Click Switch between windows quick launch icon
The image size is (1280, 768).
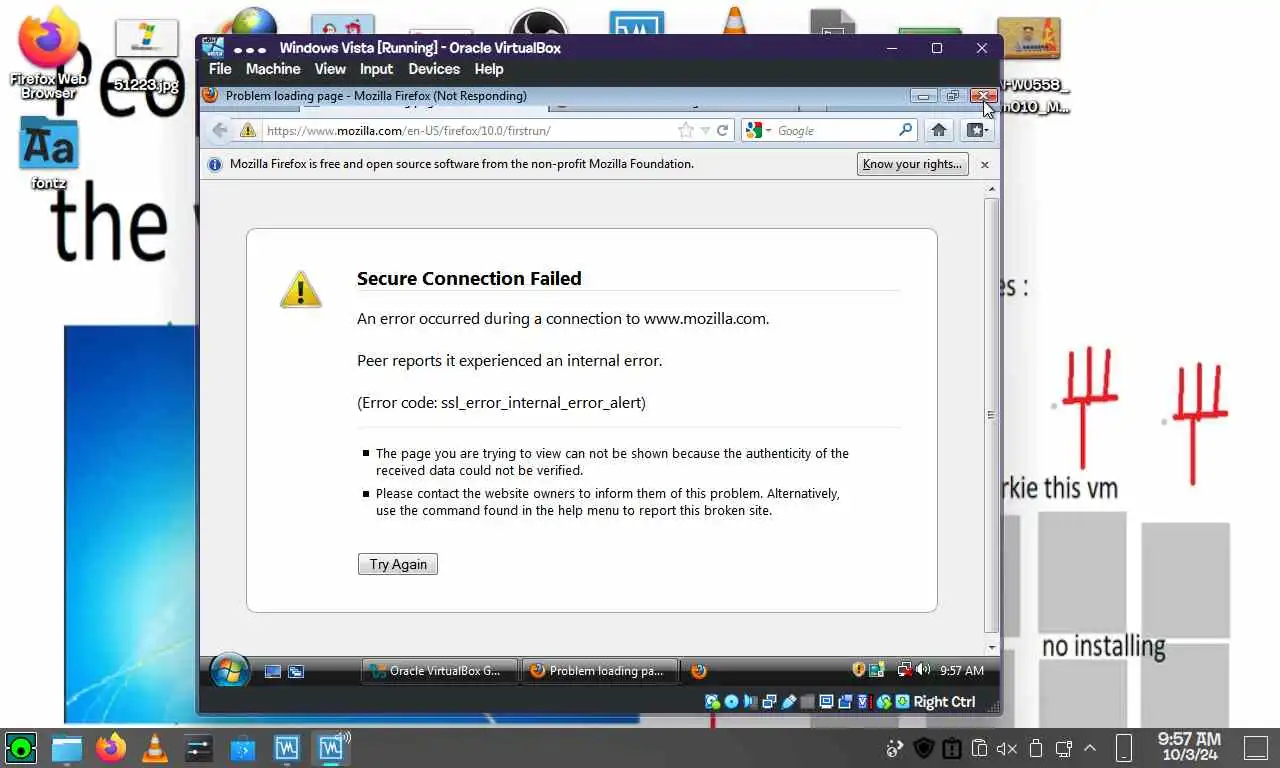tap(296, 671)
